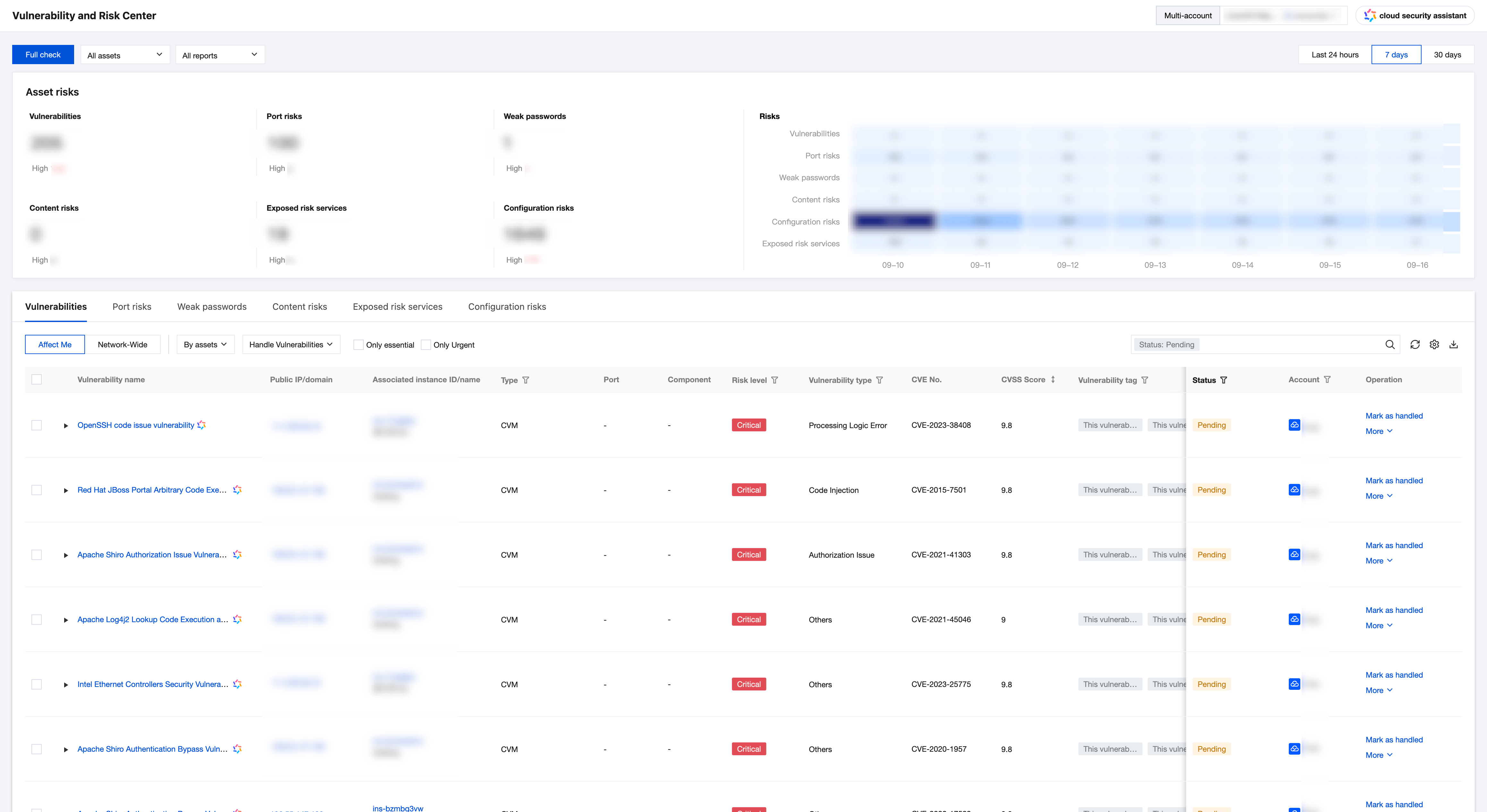Screen dimensions: 1487x812
Task: Click the search magnifier icon
Action: tap(1390, 344)
